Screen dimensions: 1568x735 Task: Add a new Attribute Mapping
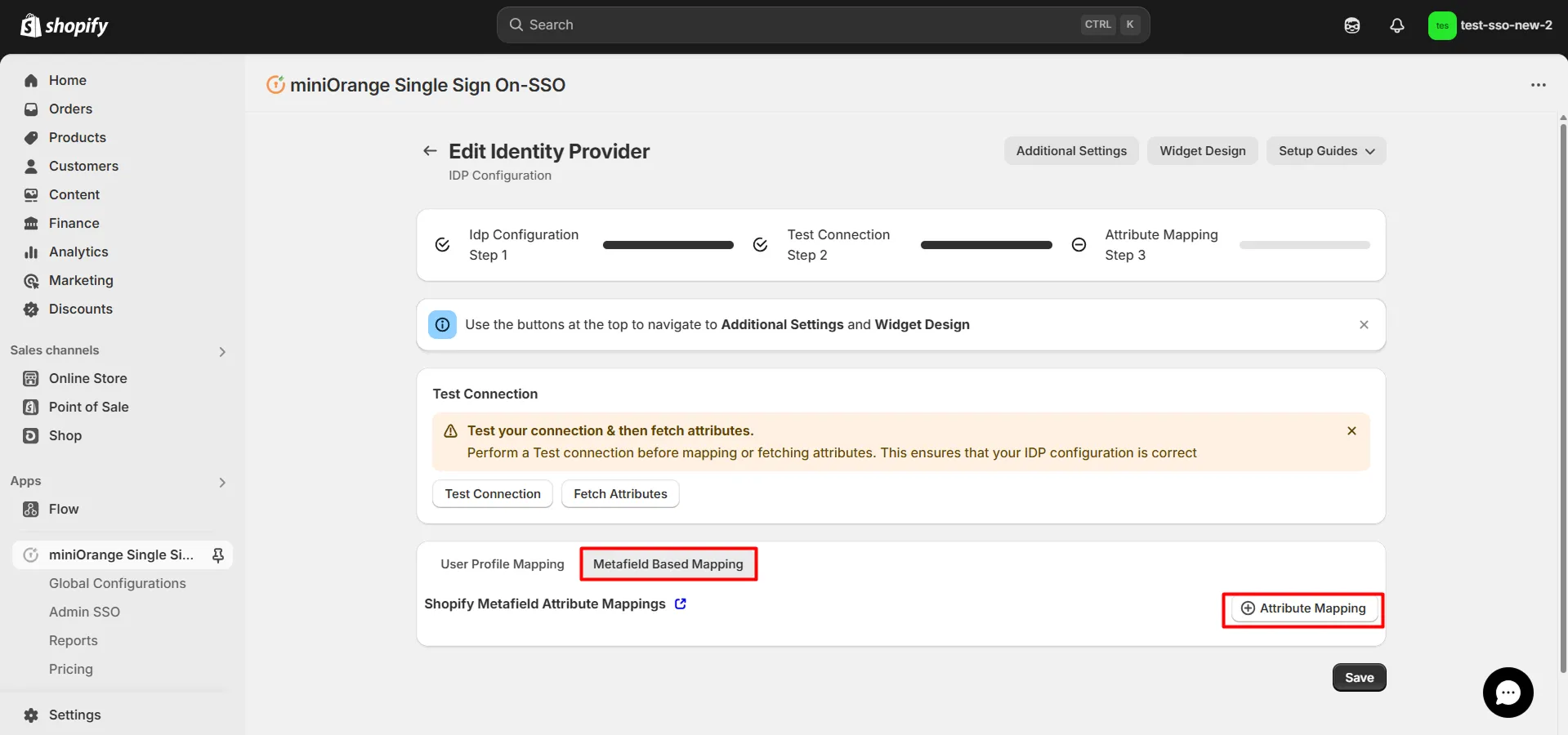(x=1303, y=608)
